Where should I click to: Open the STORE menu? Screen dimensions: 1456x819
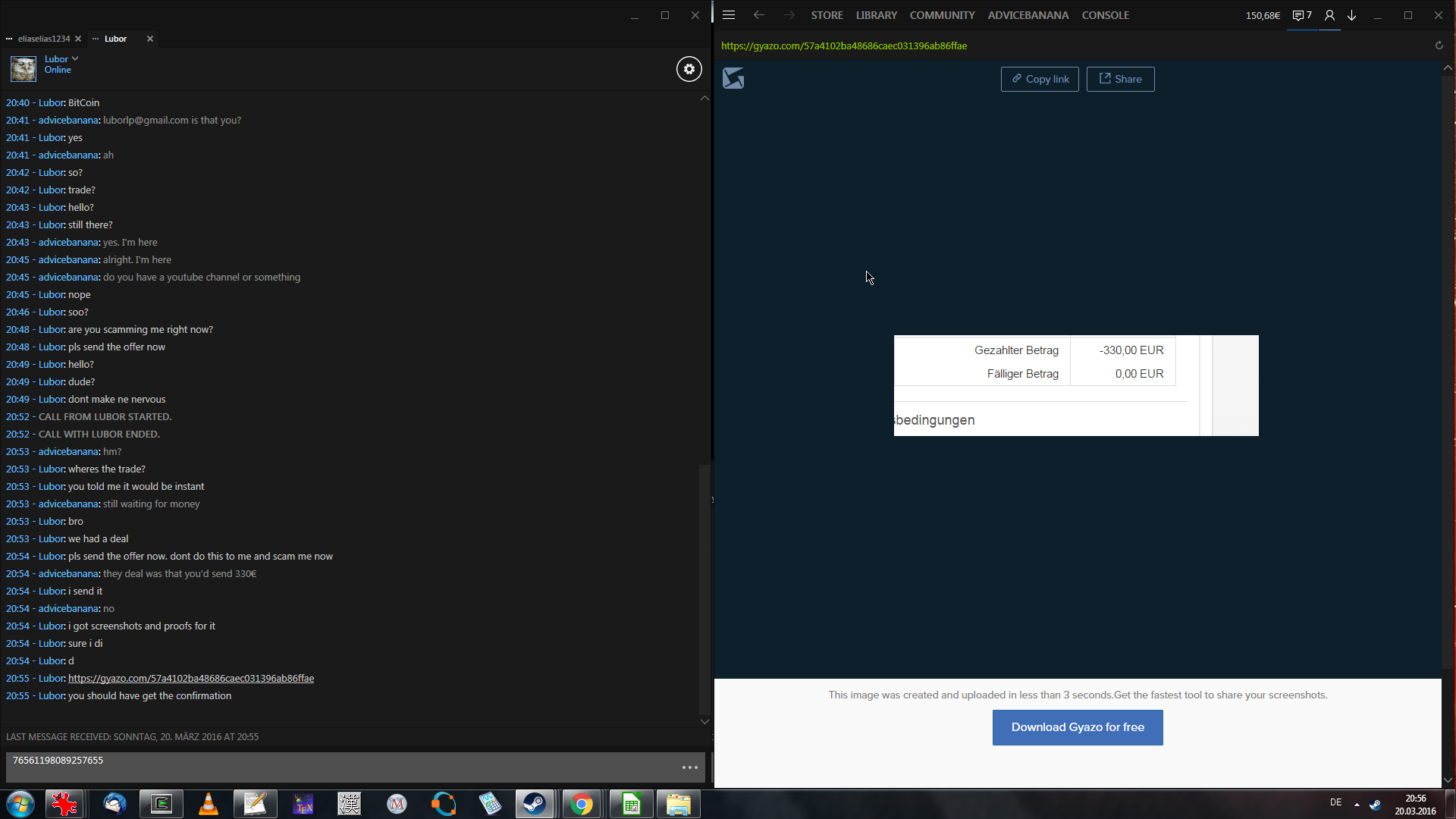(827, 15)
